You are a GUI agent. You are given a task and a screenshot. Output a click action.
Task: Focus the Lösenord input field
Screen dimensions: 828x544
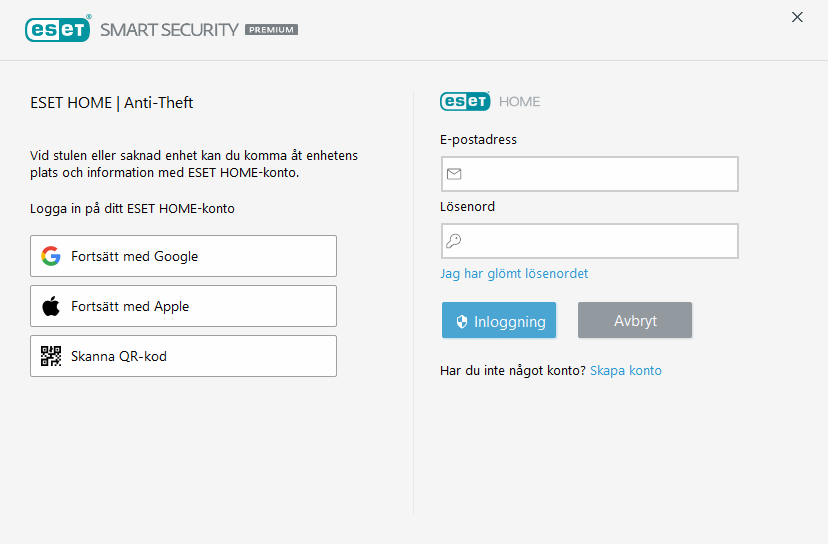tap(600, 241)
